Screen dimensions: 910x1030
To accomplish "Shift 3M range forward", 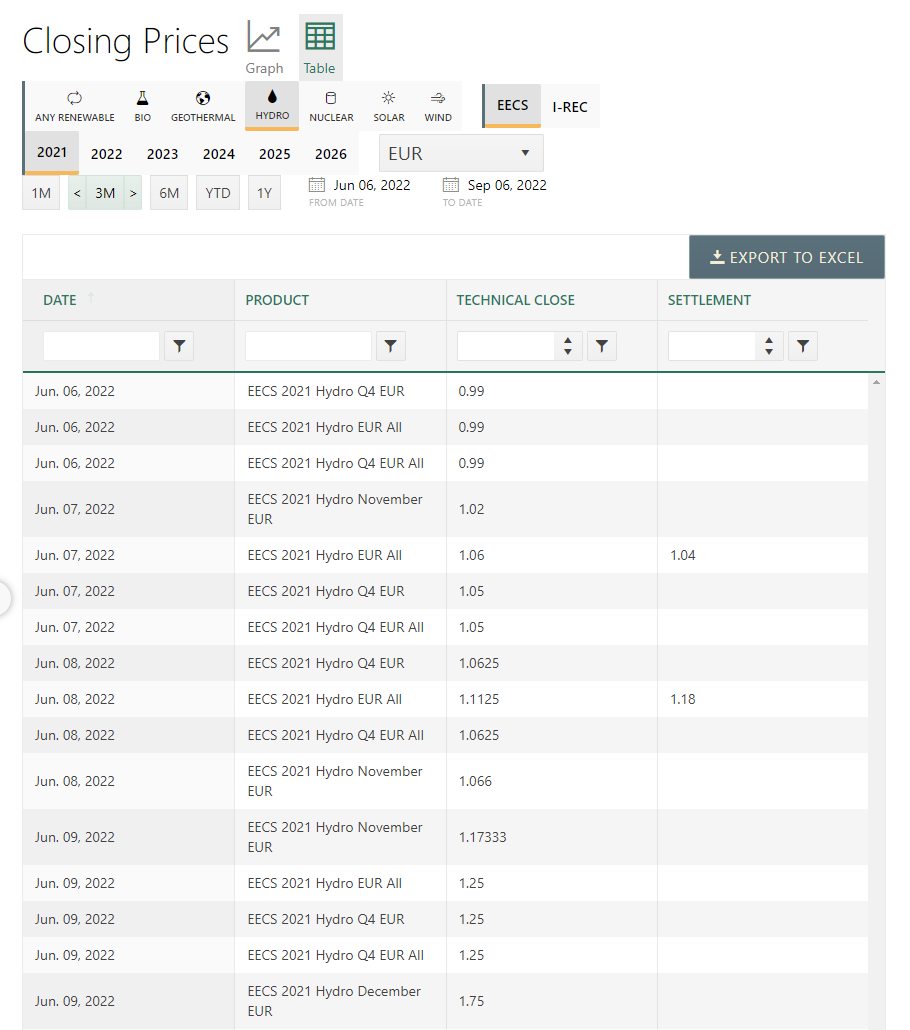I will click(x=133, y=193).
